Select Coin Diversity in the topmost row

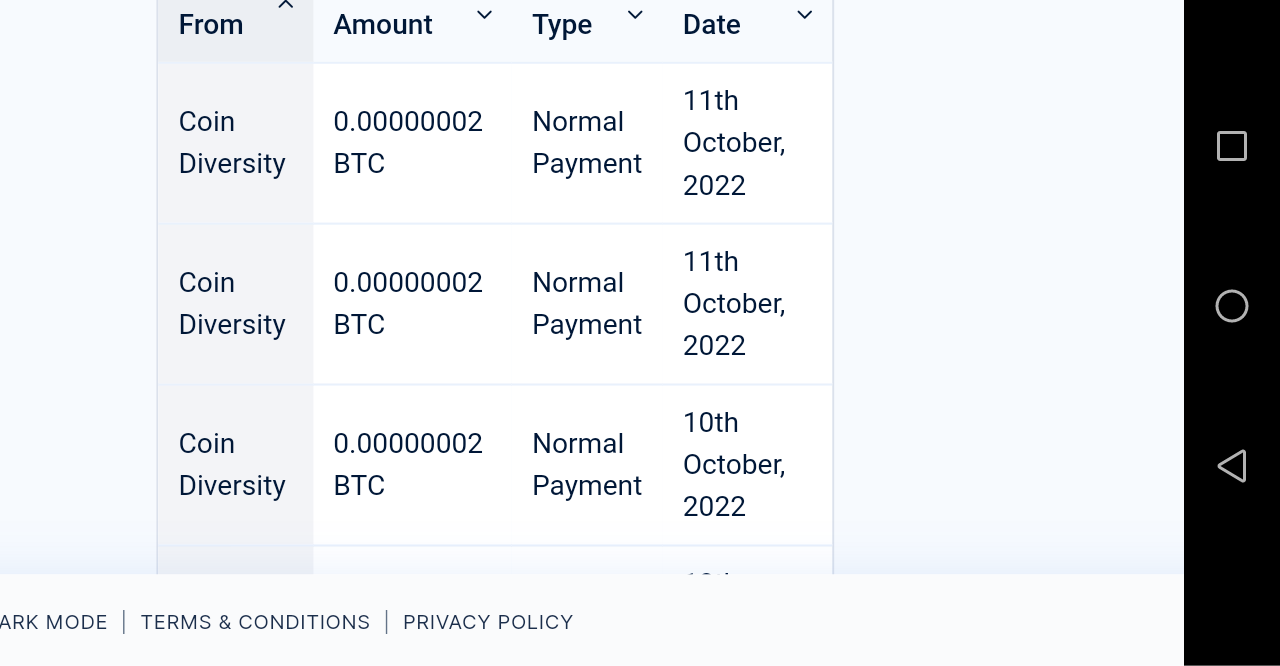coord(232,143)
